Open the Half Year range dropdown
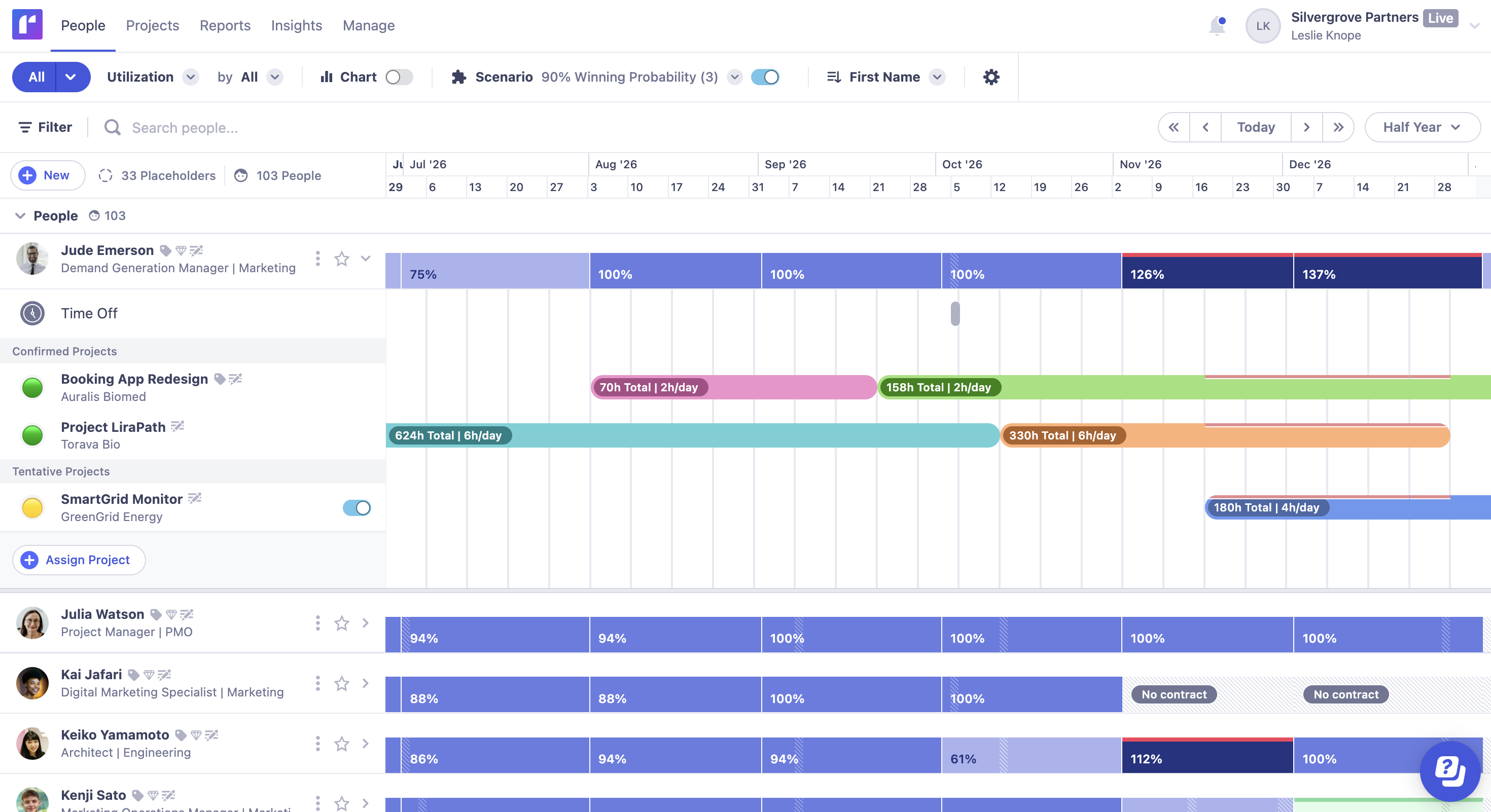 tap(1422, 127)
